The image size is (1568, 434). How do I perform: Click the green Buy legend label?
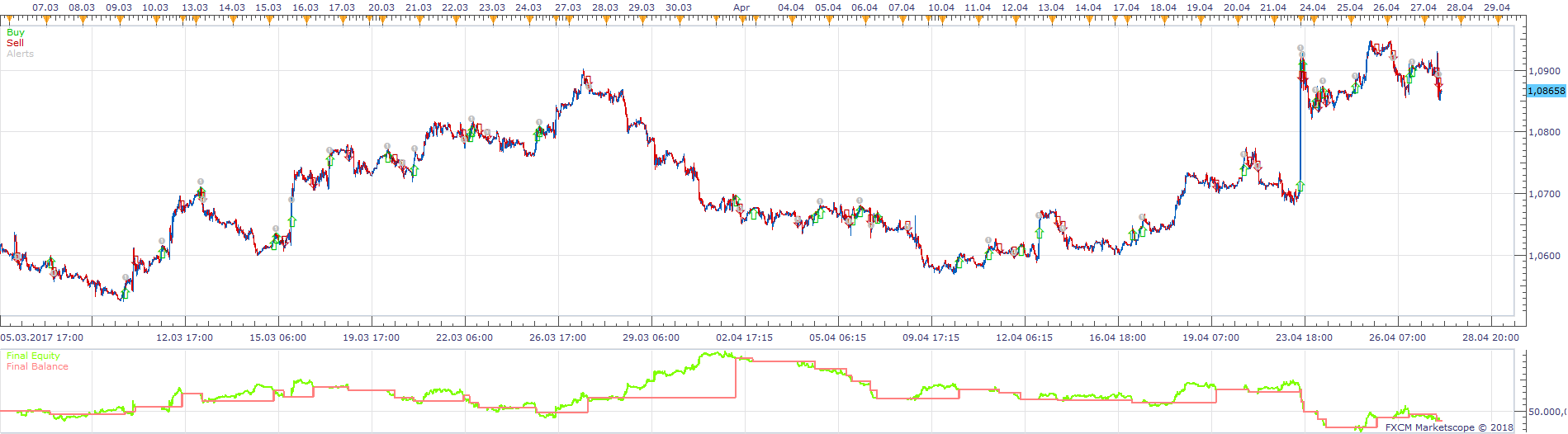coord(16,33)
